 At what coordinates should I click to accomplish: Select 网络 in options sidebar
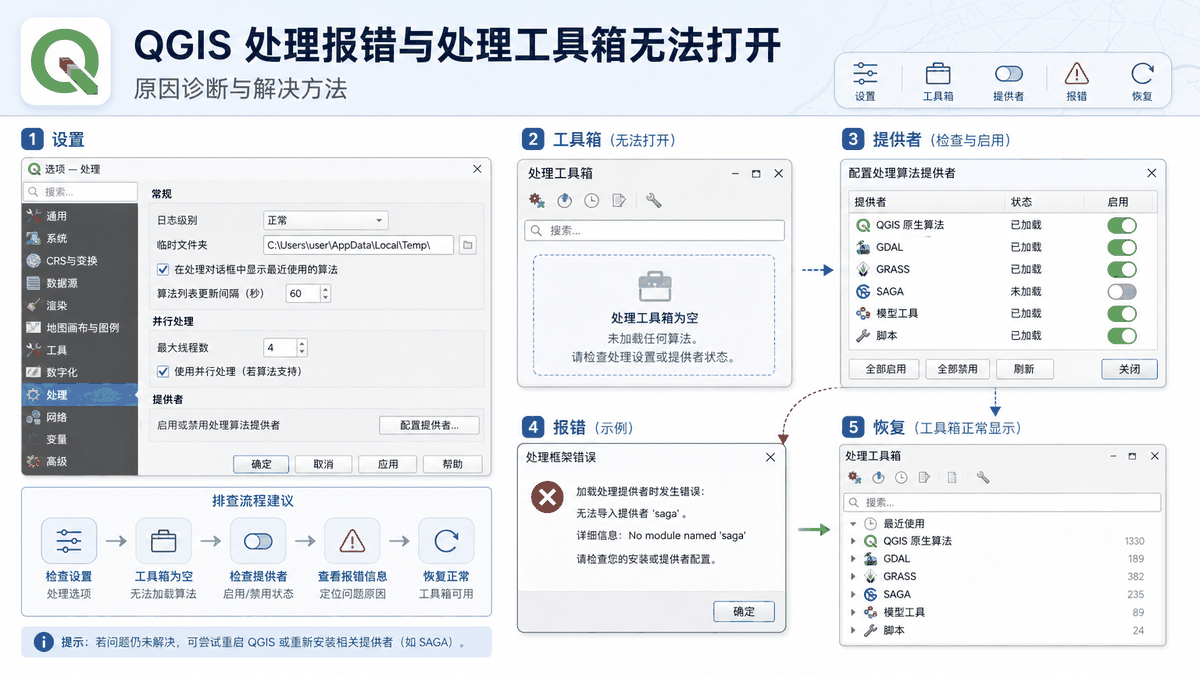(x=80, y=417)
